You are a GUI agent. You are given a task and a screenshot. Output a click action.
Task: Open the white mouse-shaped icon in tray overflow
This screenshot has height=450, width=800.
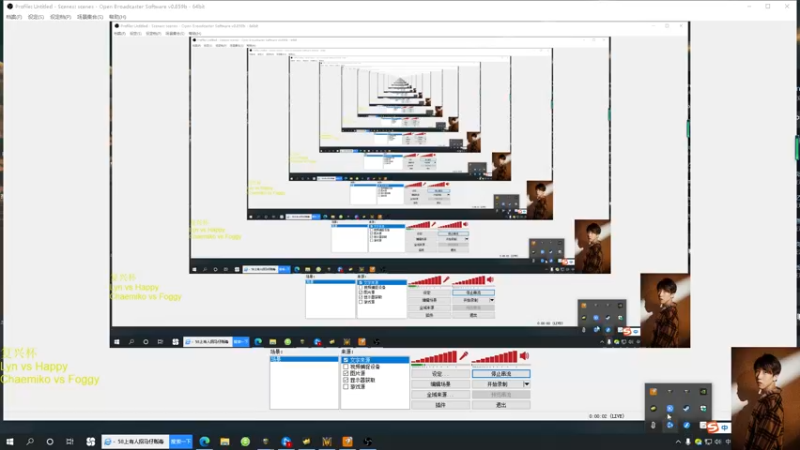653,425
